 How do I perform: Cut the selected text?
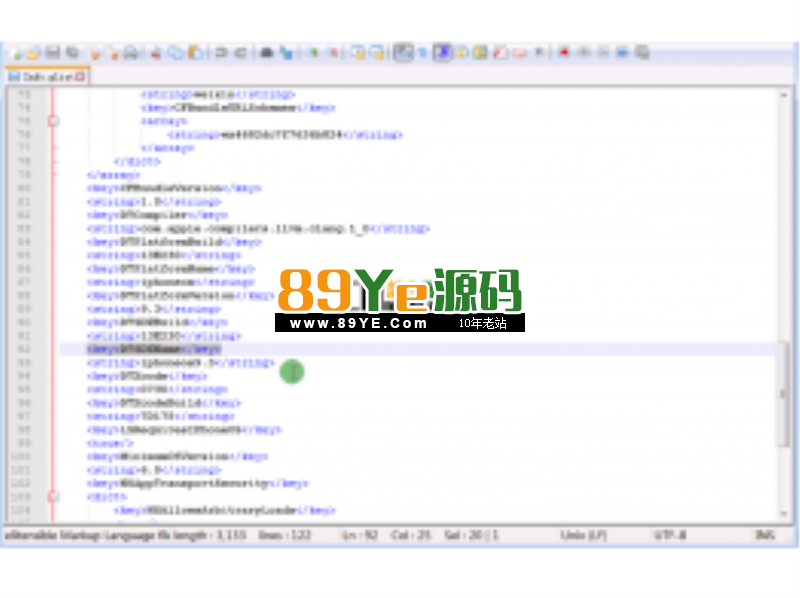click(156, 53)
